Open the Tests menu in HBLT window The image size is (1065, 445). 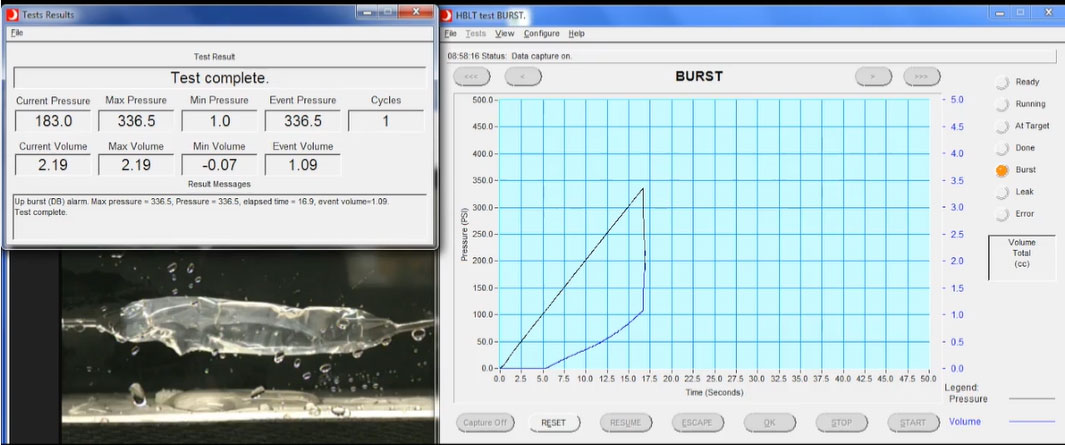click(475, 33)
